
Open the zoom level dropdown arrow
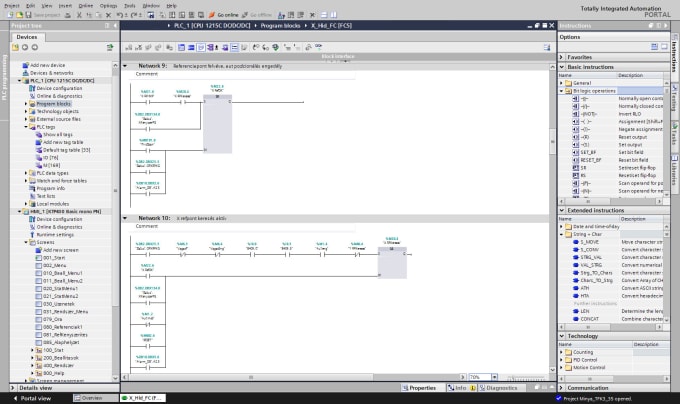click(494, 377)
